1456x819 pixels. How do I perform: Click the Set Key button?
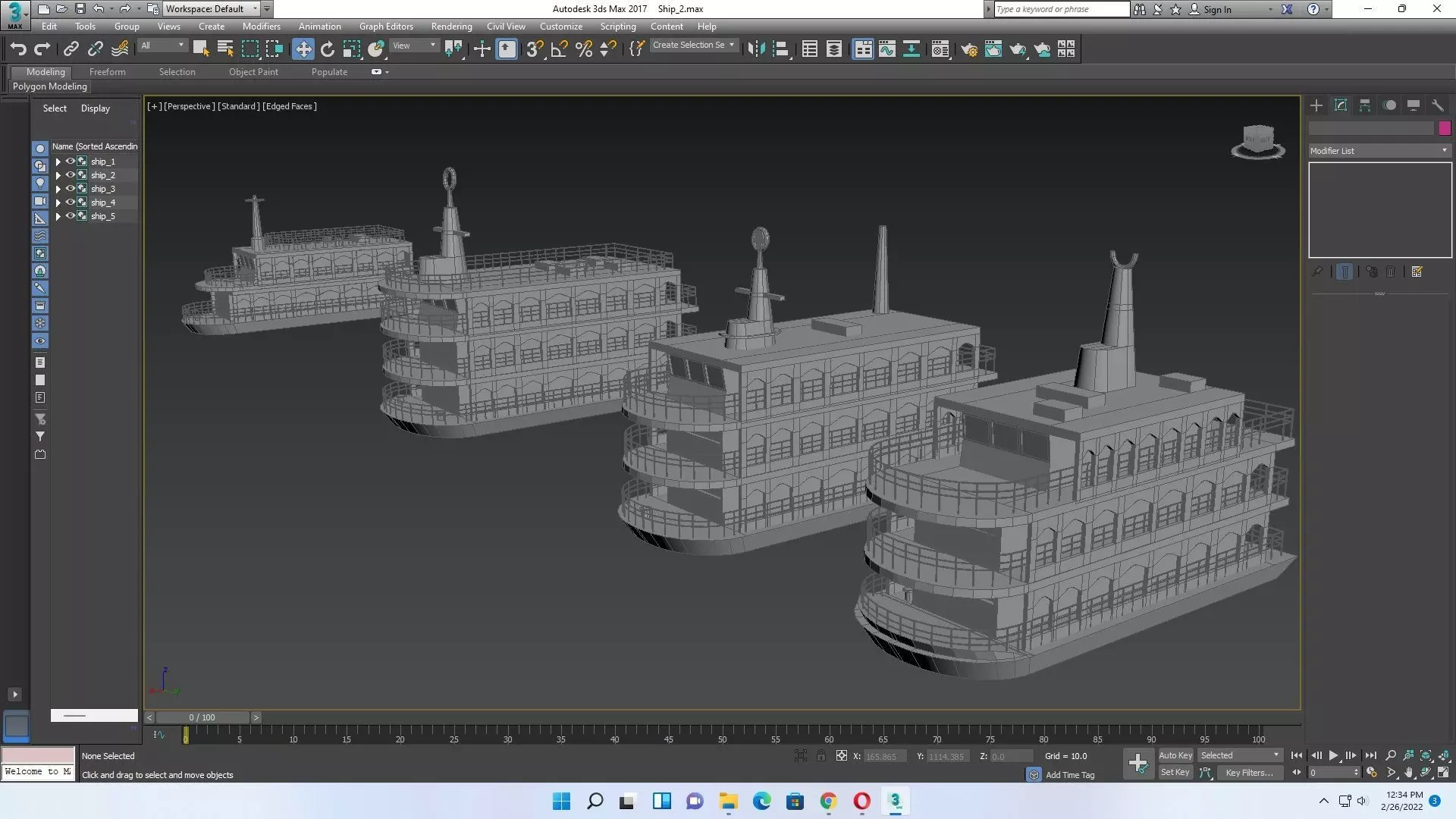tap(1175, 773)
